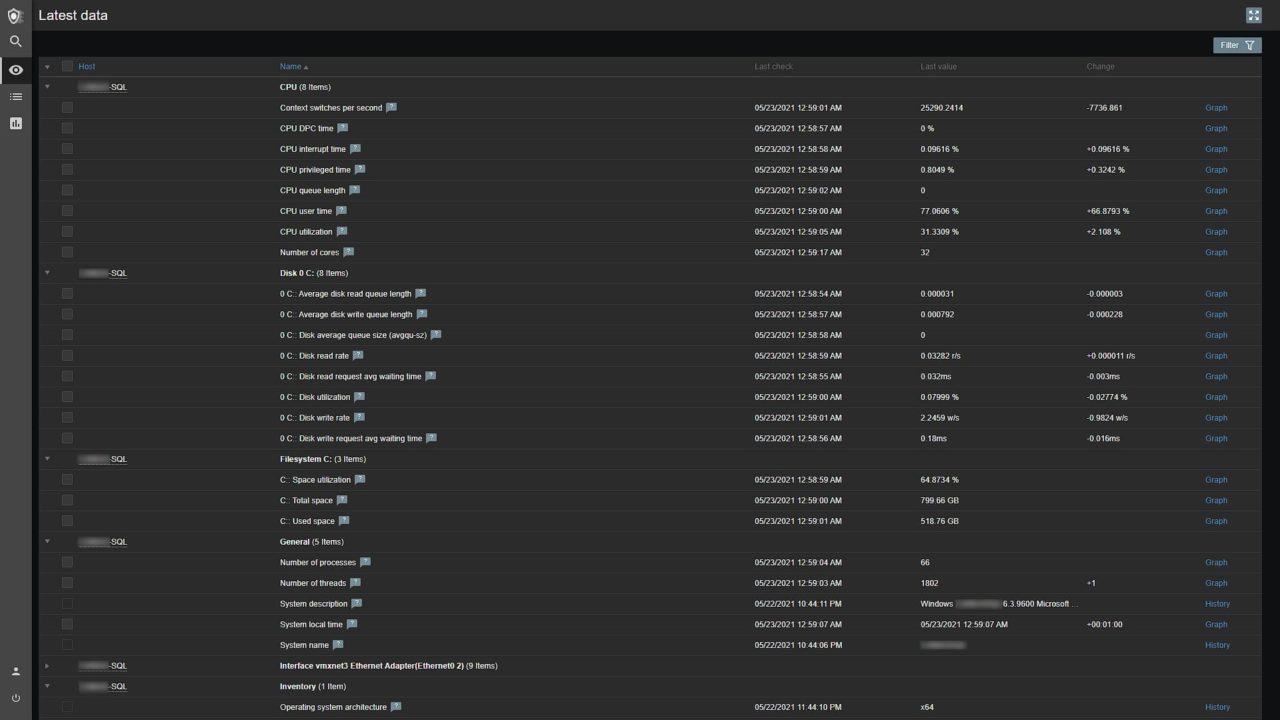
Task: Check the checkbox beside Number of processes
Action: pyautogui.click(x=67, y=562)
